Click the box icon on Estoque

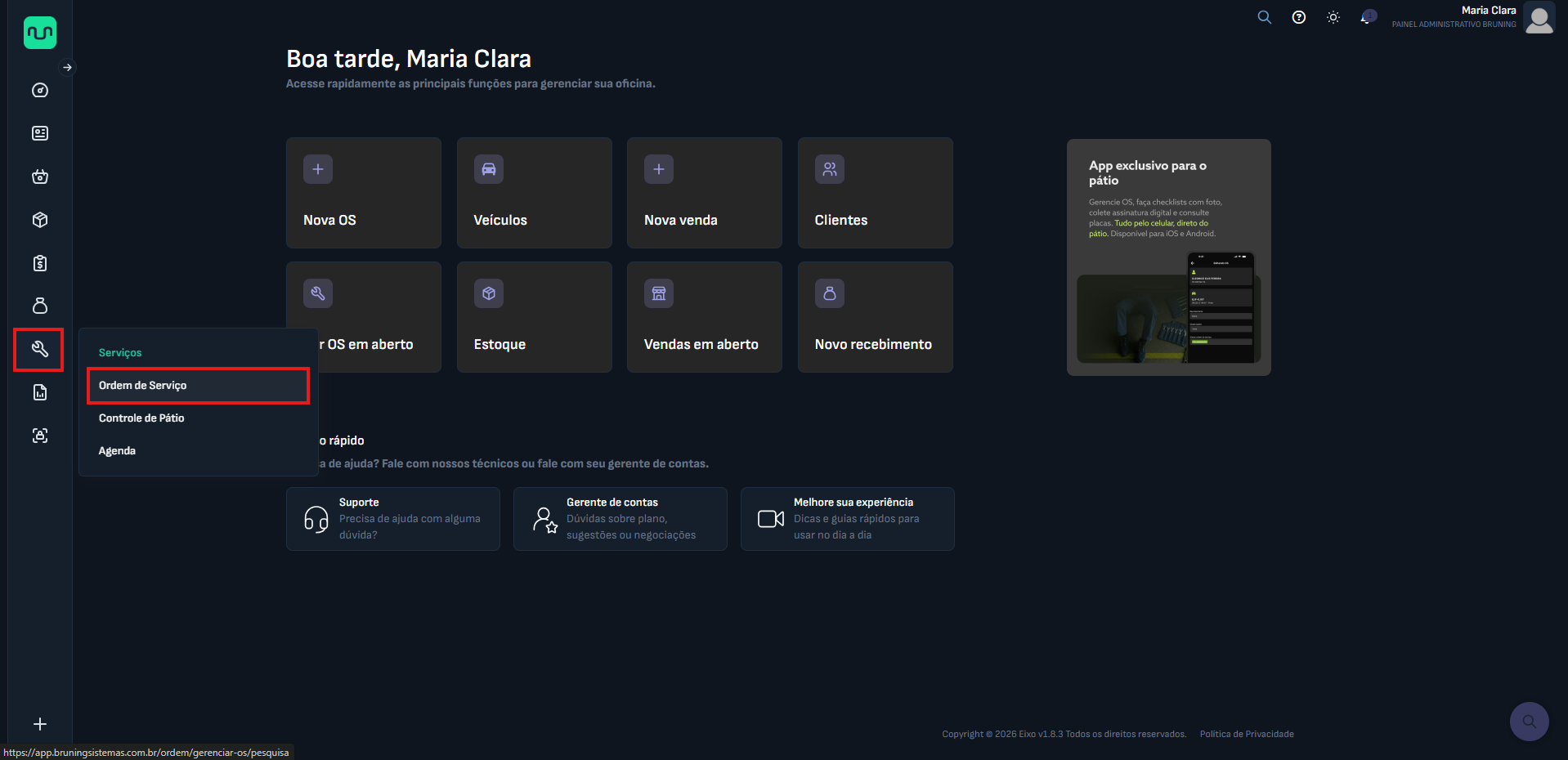coord(489,293)
